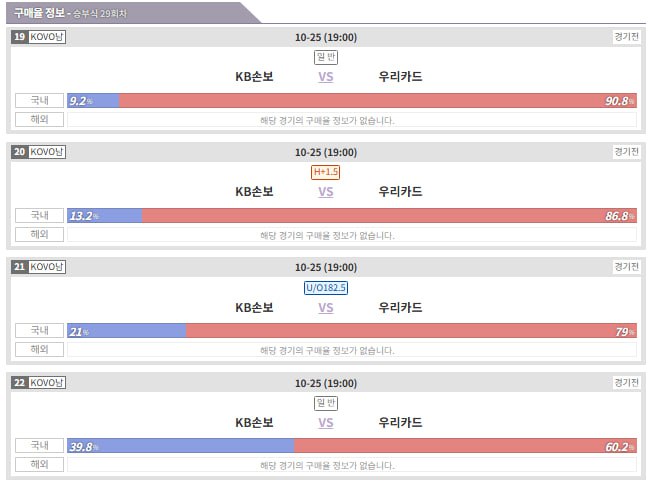Select the 국내 button in match 21
The width and height of the screenshot is (653, 482).
tap(40, 330)
